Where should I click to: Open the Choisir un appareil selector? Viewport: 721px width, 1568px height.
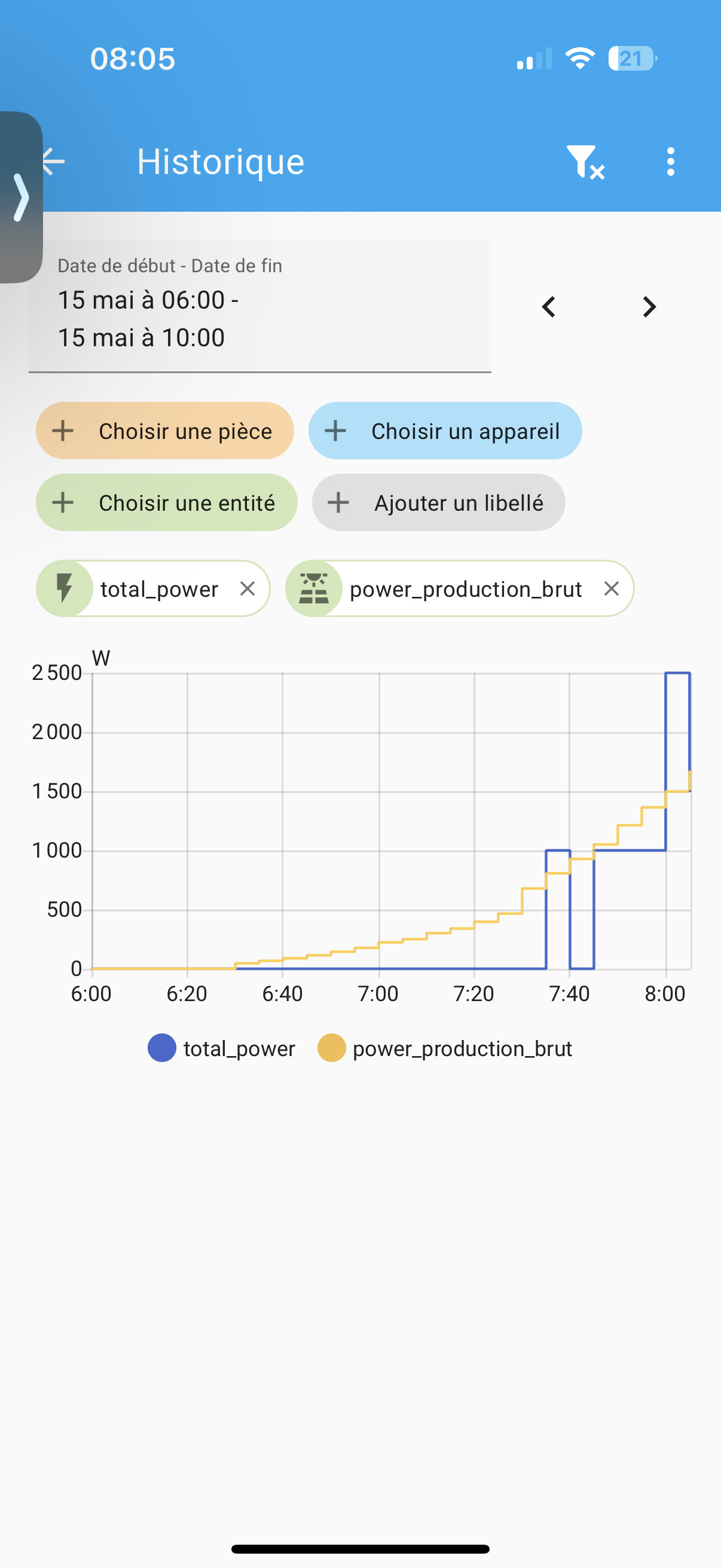click(445, 431)
